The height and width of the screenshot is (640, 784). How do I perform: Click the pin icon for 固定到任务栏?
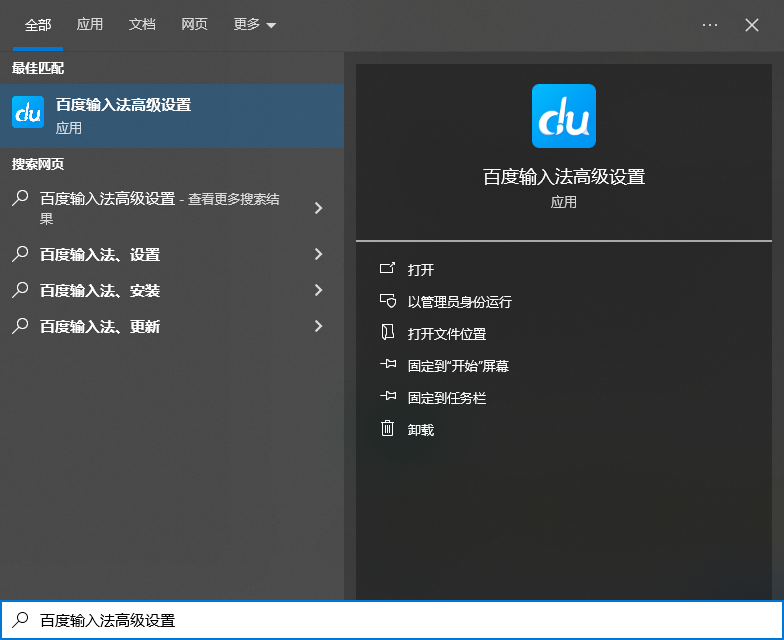click(x=388, y=396)
